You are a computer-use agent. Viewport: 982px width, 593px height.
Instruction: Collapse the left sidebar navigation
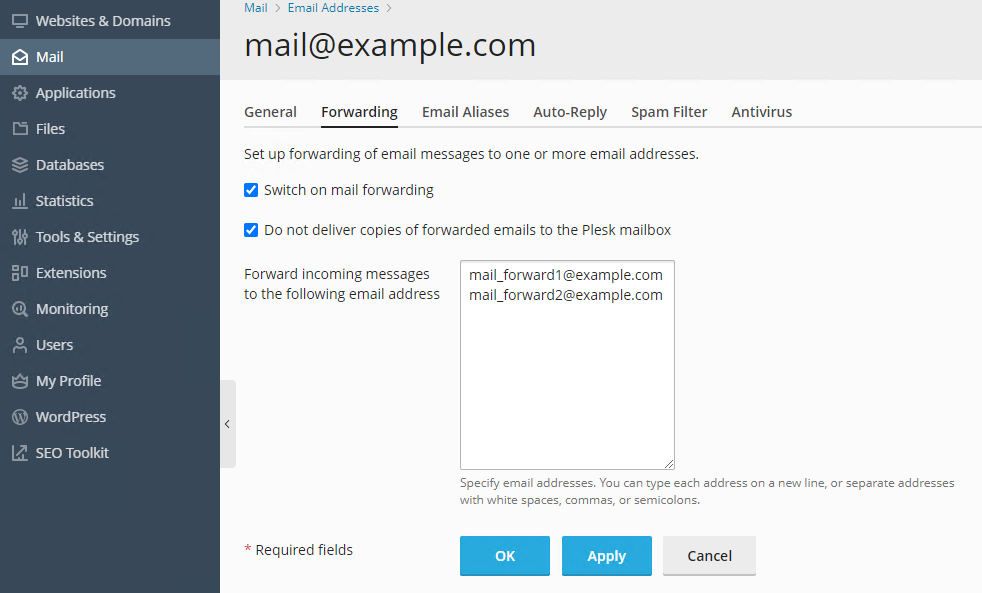tap(228, 423)
